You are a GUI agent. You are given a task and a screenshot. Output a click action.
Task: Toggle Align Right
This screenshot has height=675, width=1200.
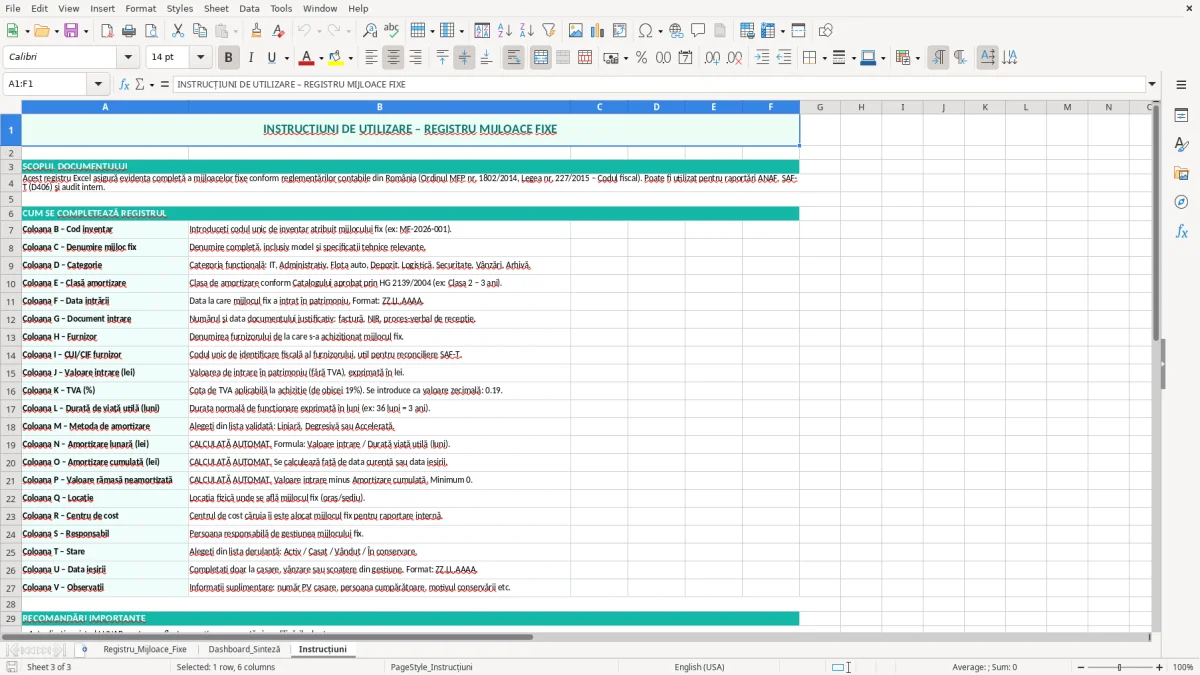tap(415, 58)
